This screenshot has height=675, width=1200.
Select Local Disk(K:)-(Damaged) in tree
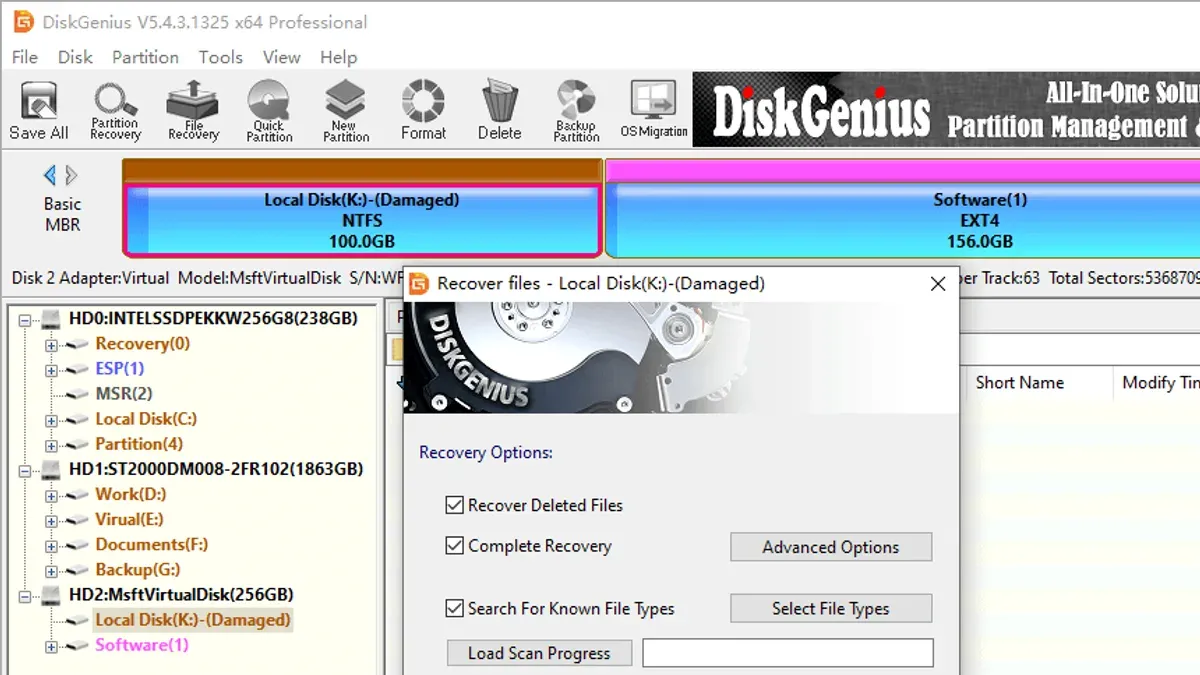192,620
